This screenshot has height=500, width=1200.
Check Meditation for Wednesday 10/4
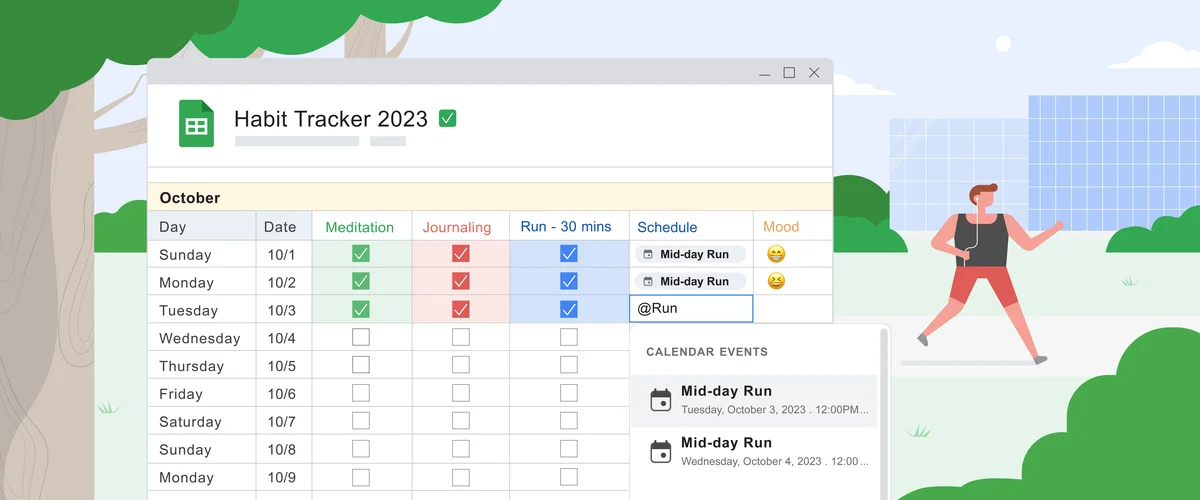tap(361, 337)
